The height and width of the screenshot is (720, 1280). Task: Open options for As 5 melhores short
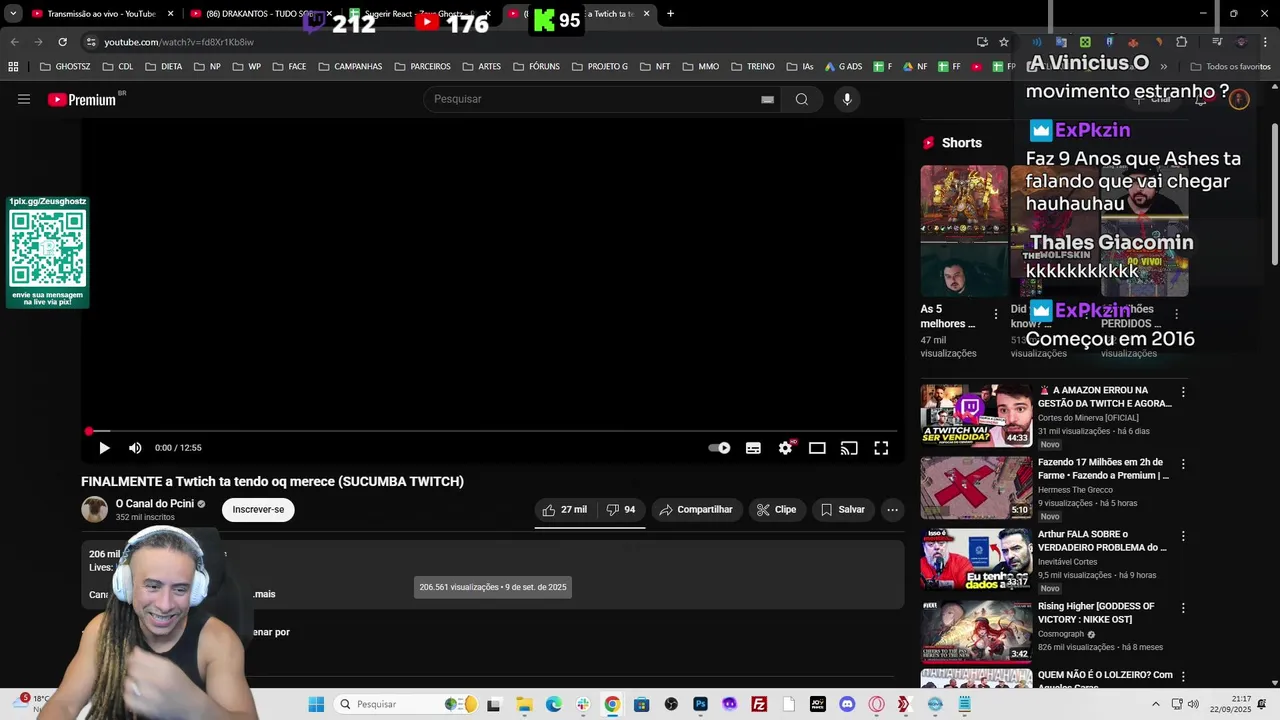pos(995,314)
